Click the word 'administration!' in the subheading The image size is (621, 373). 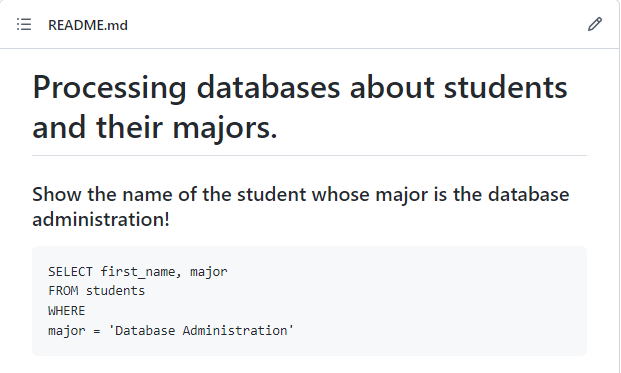click(x=101, y=219)
